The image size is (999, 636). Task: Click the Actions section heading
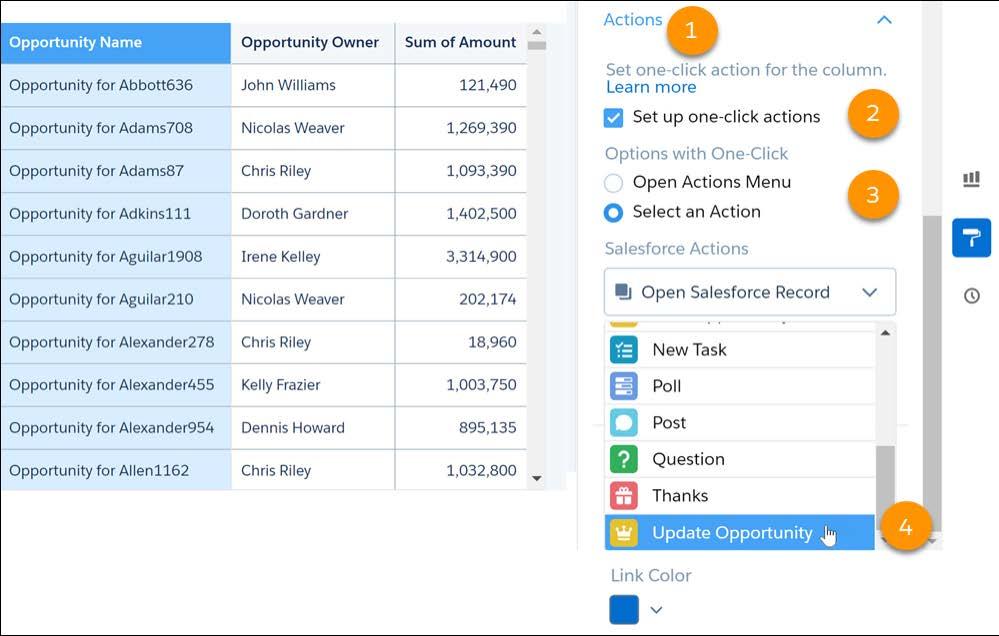pos(633,20)
